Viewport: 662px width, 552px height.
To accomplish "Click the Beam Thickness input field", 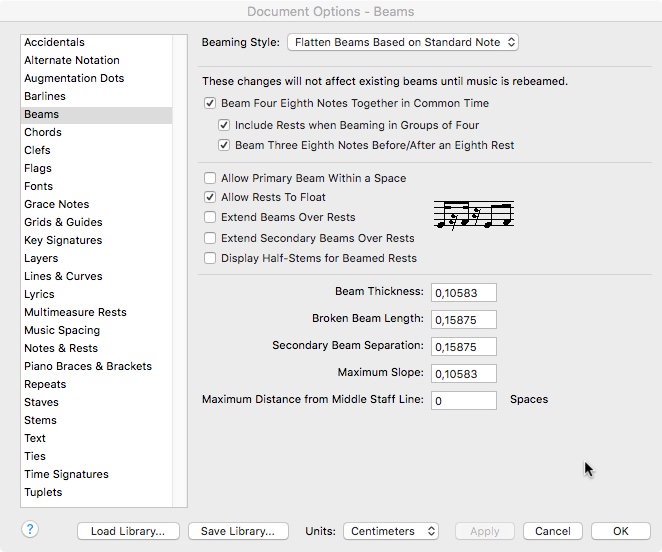I will (463, 292).
